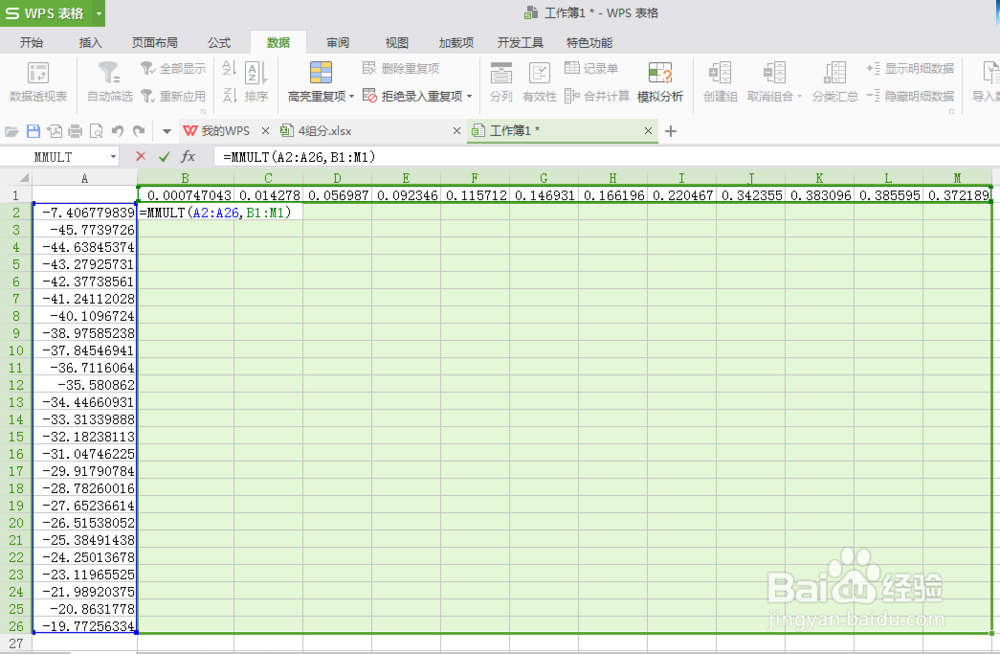This screenshot has width=1000, height=654.
Task: Click the undo arrow icon
Action: pos(117,131)
